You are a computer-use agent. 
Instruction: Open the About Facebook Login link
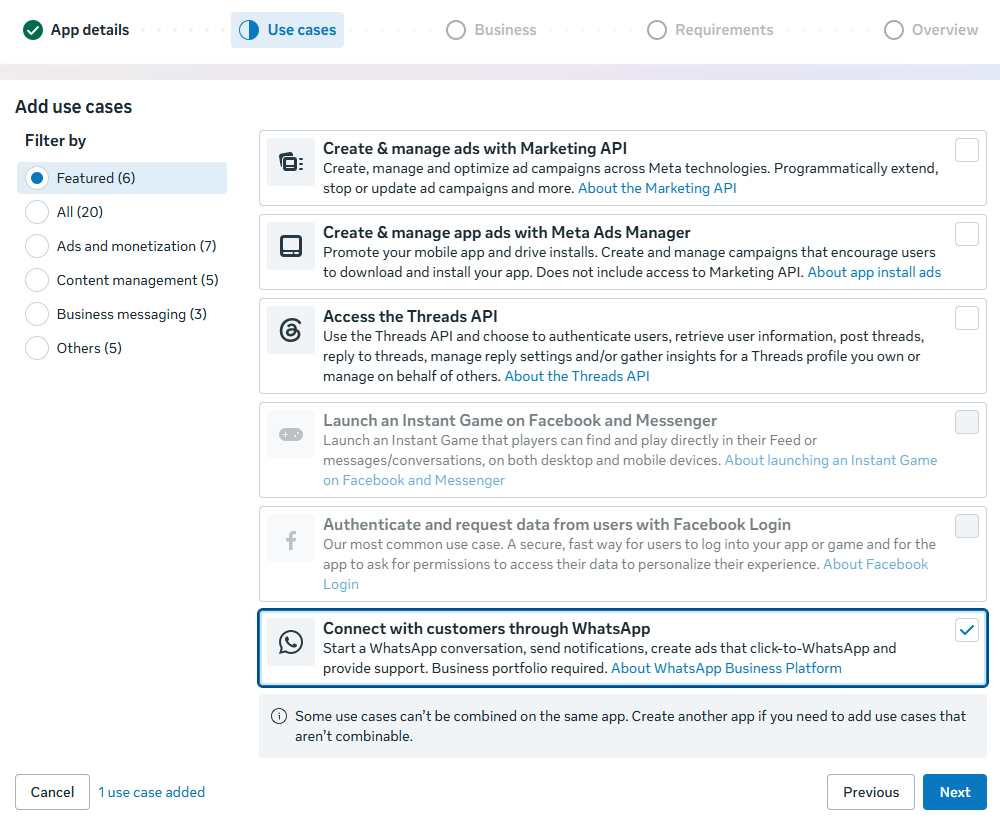pyautogui.click(x=875, y=564)
